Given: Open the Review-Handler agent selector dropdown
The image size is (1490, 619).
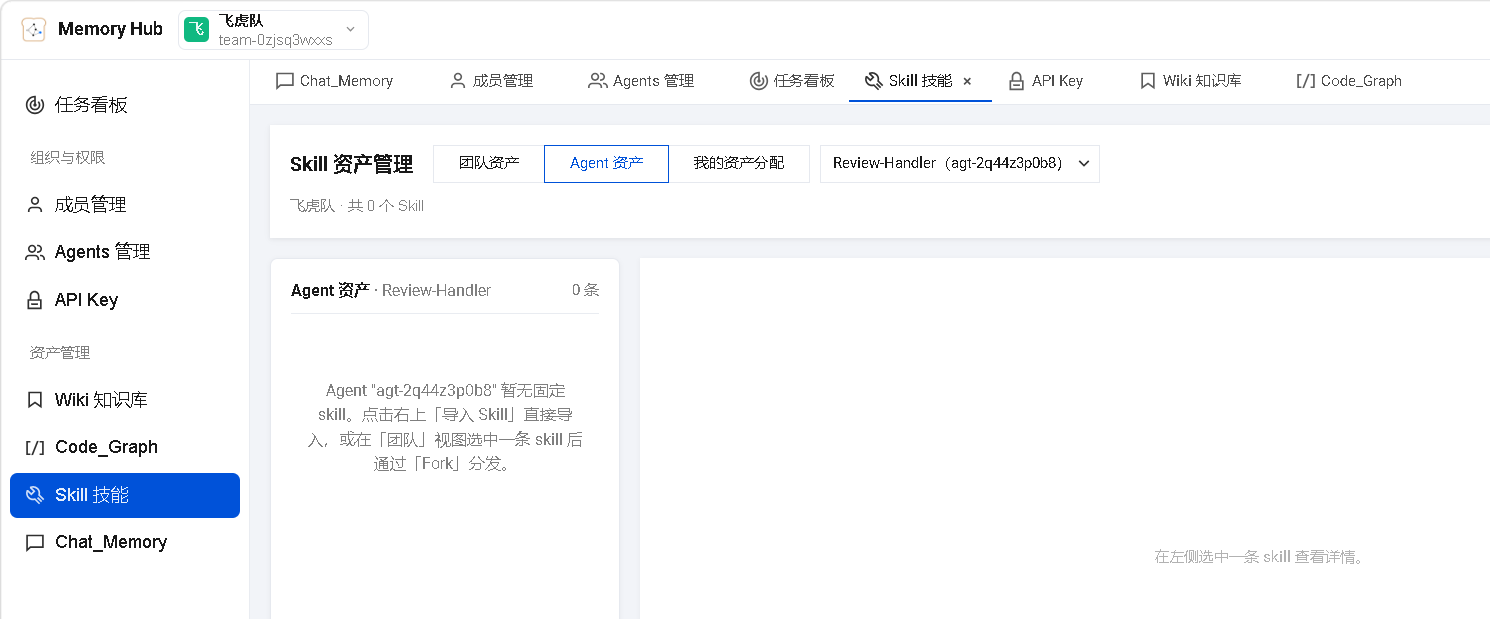Looking at the screenshot, I should point(960,164).
